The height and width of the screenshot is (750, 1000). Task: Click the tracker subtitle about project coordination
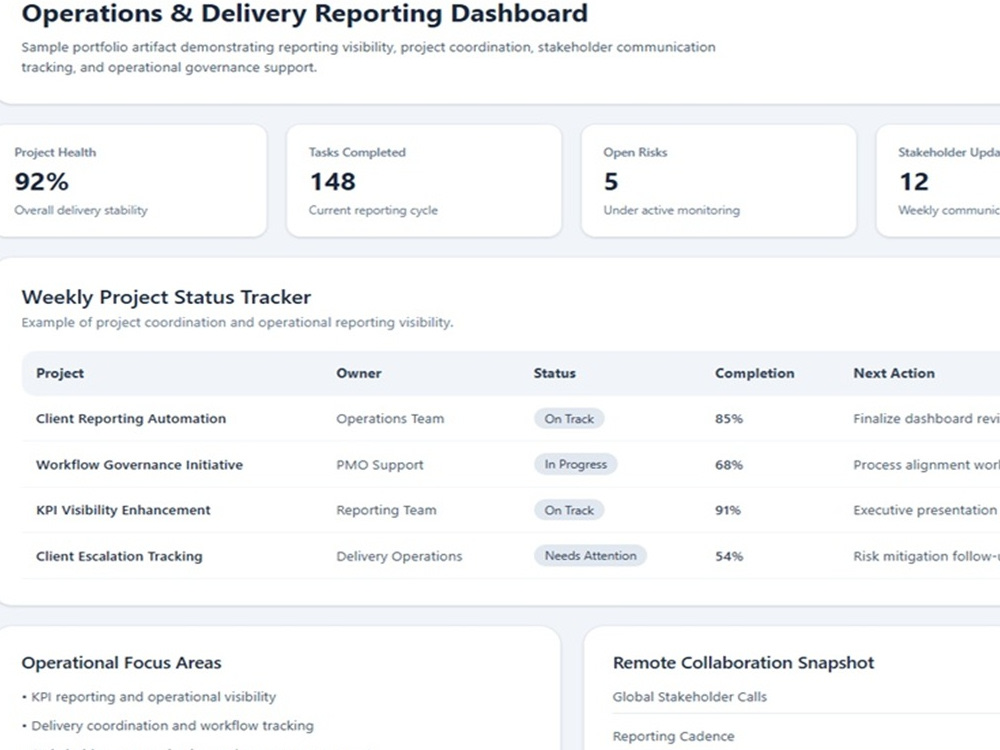pyautogui.click(x=237, y=323)
